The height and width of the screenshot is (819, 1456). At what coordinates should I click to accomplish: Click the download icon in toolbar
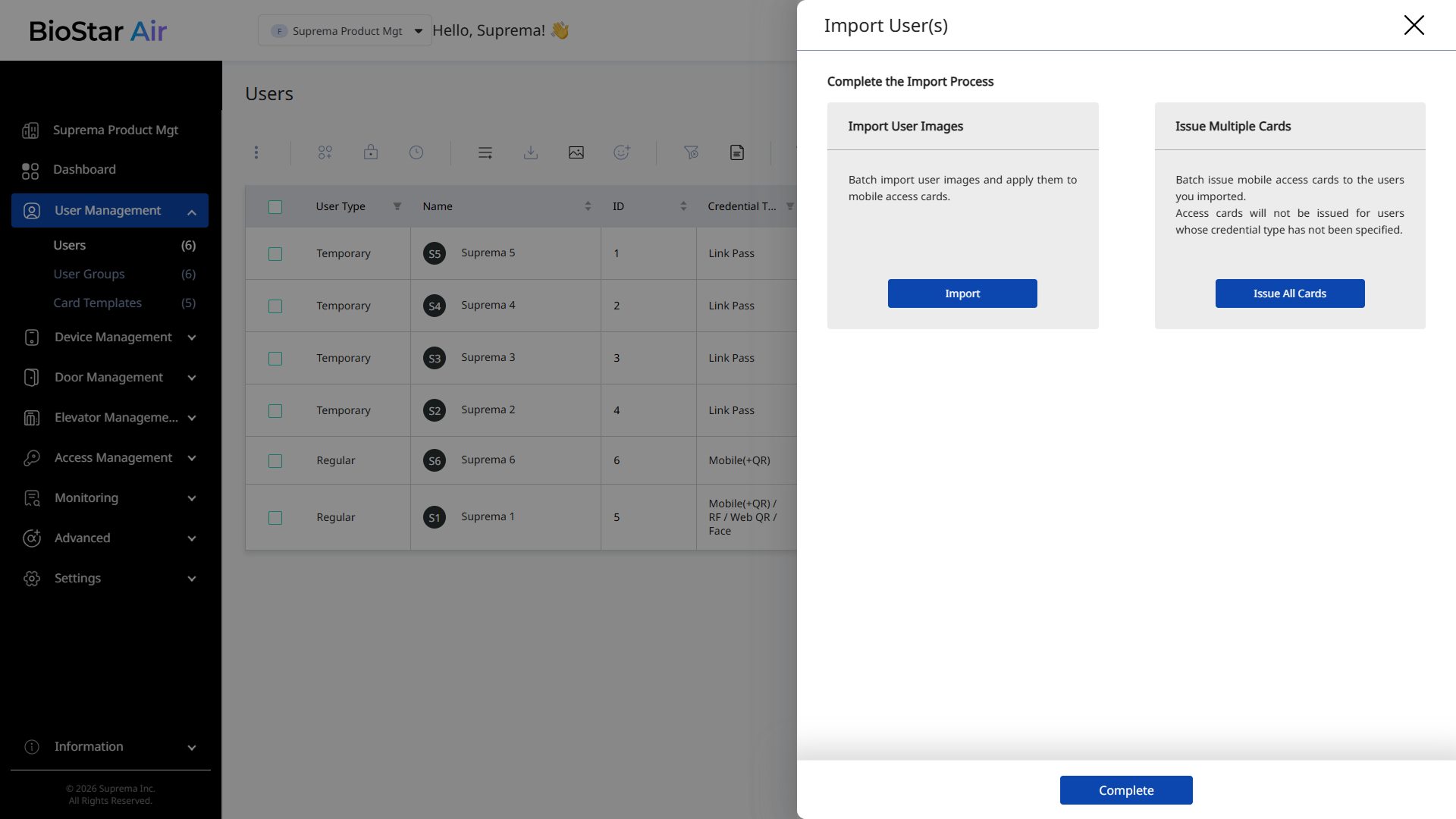(x=531, y=152)
